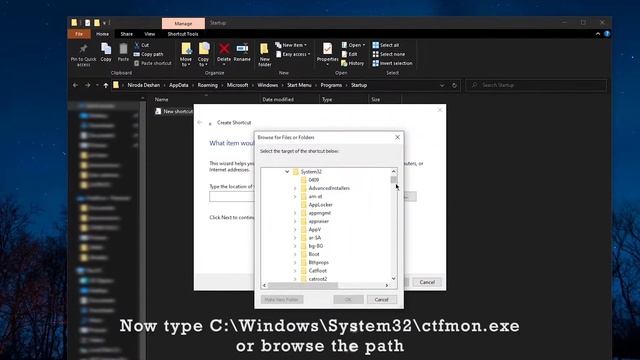Click vertical scrollbar thumb in browse tree
The width and height of the screenshot is (640, 360).
pyautogui.click(x=393, y=180)
